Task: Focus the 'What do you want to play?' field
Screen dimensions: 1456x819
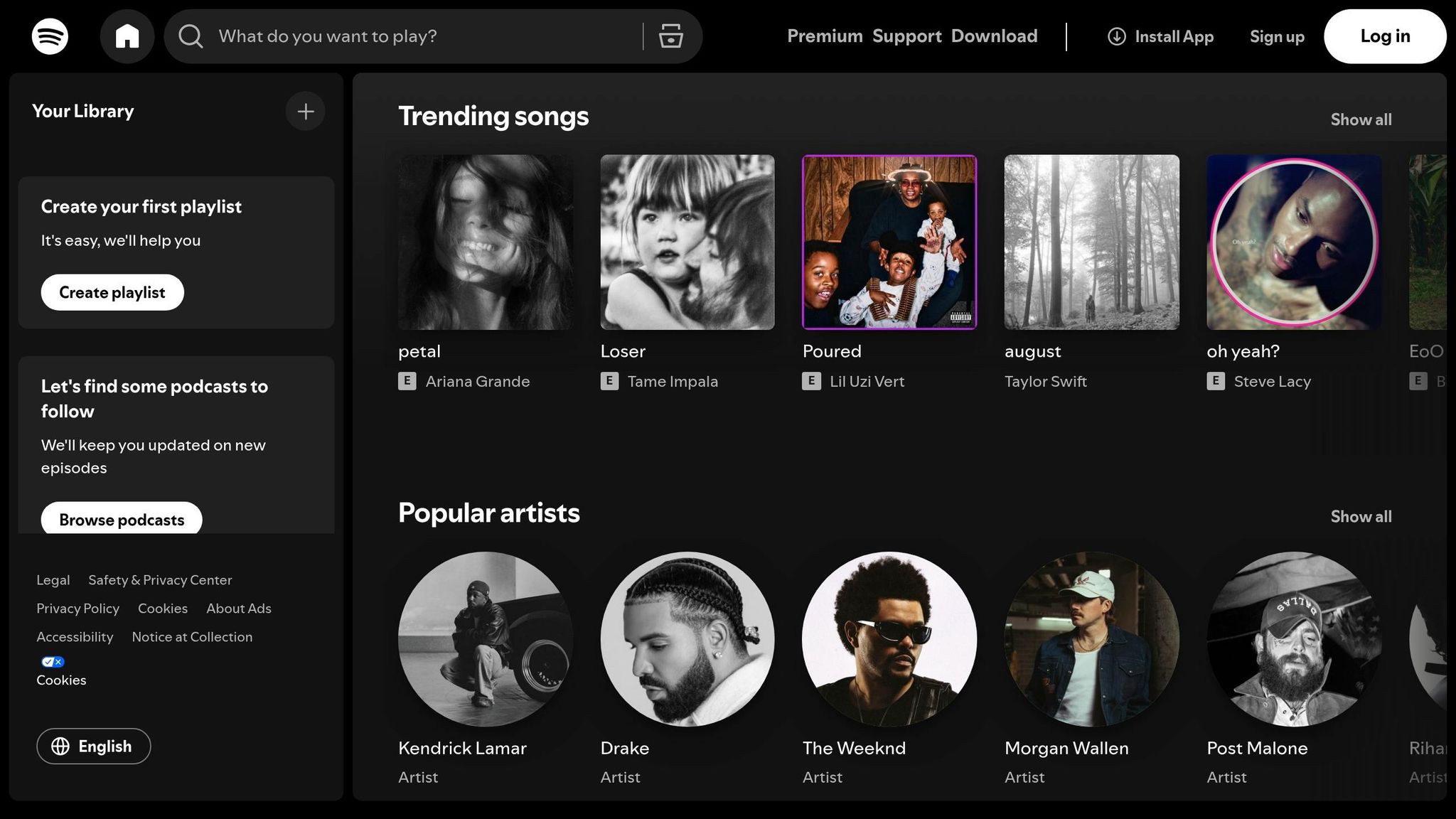Action: click(x=427, y=36)
